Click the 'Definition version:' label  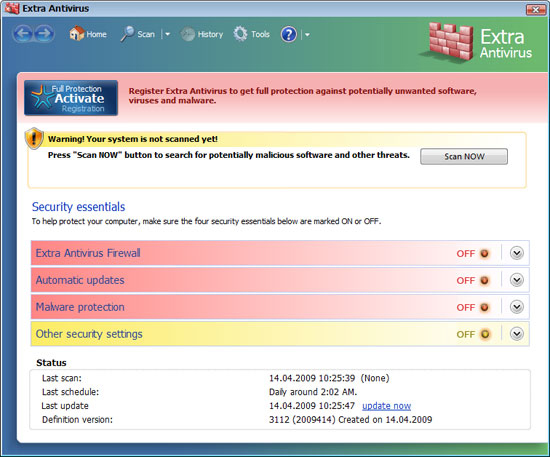point(78,419)
